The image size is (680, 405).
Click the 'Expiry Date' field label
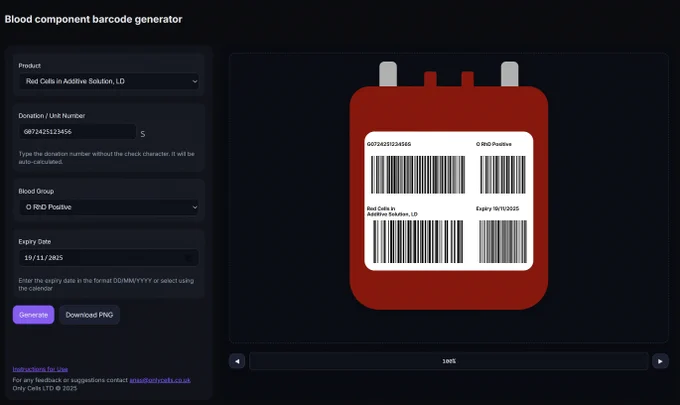point(35,242)
